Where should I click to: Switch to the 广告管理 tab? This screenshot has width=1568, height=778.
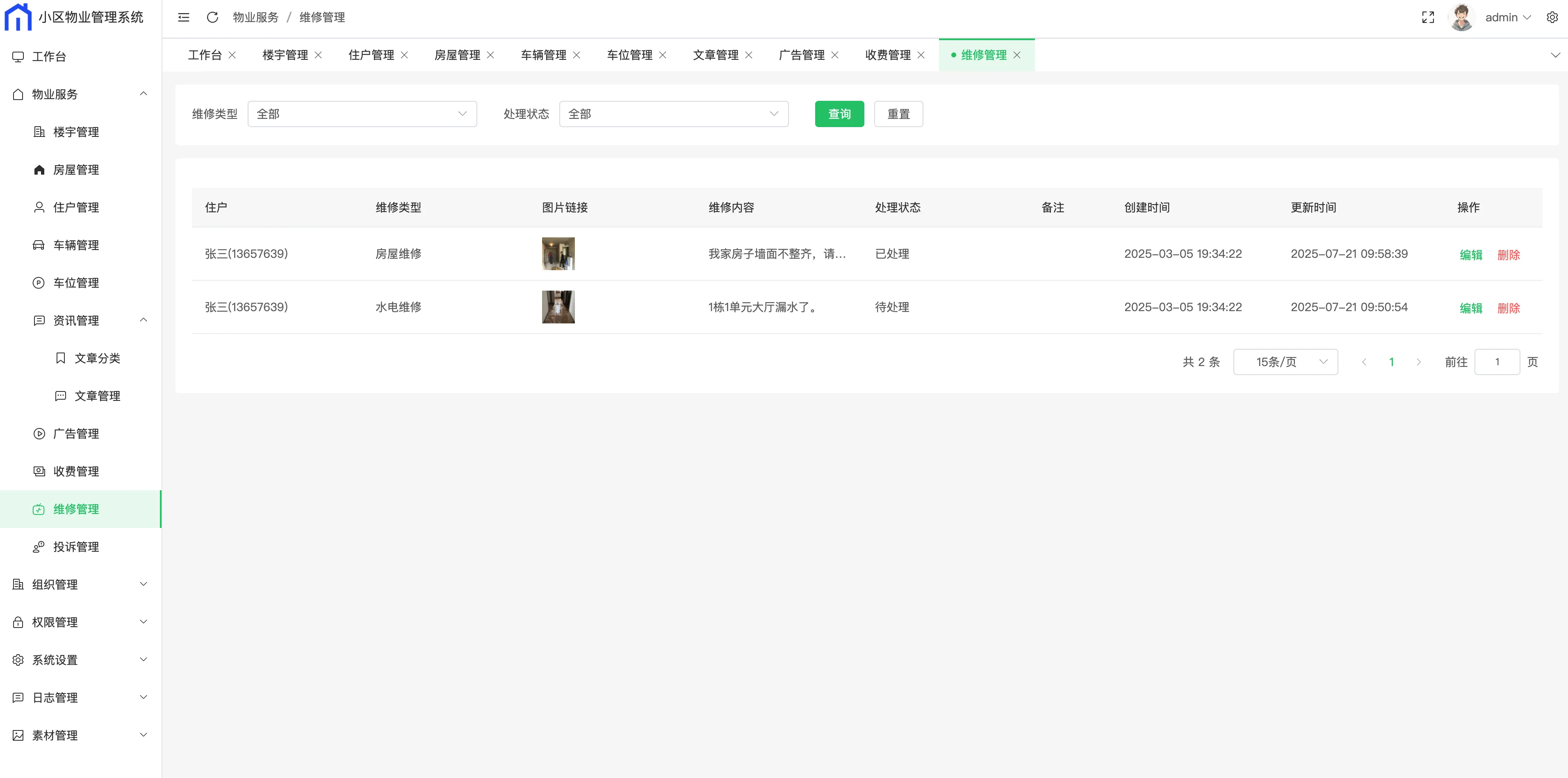801,55
